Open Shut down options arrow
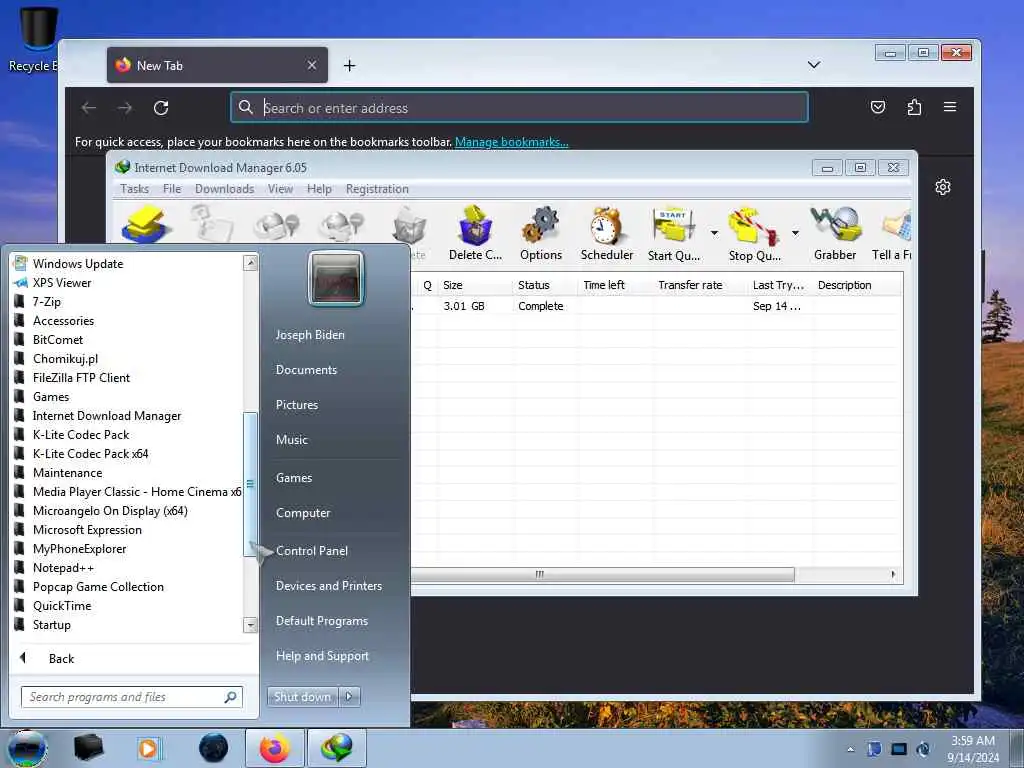Image resolution: width=1024 pixels, height=768 pixels. pyautogui.click(x=349, y=697)
